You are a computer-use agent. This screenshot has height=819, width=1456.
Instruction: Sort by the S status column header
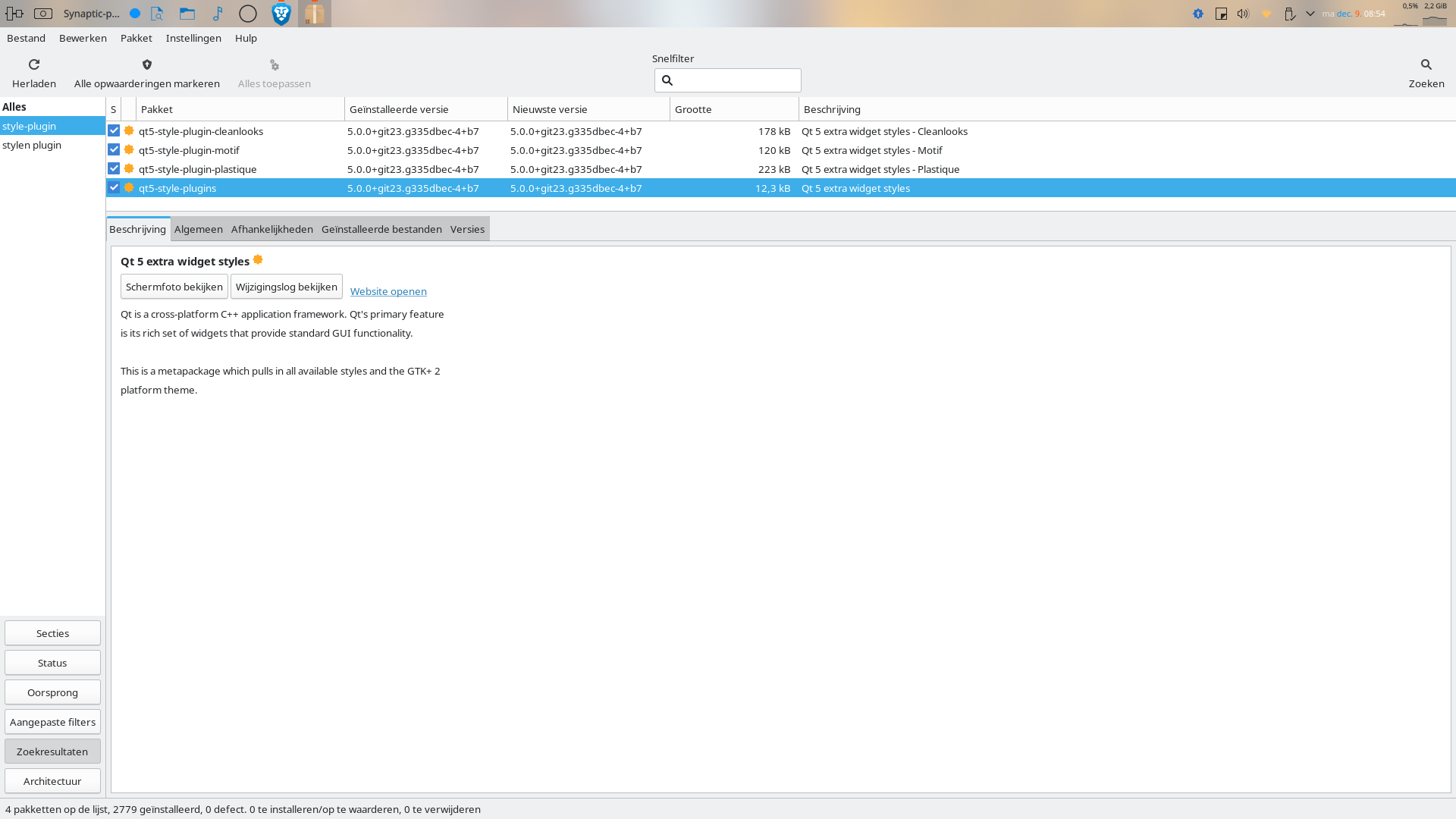[114, 109]
